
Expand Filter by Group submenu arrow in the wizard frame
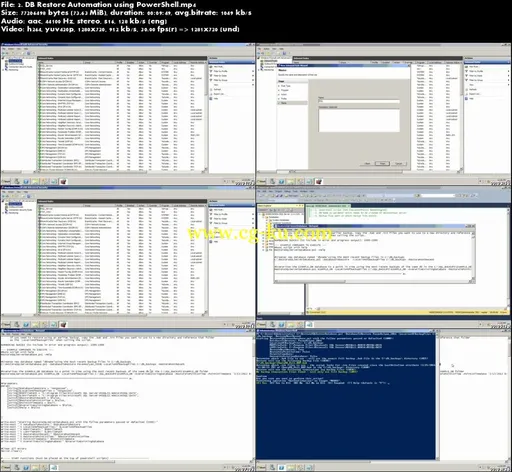point(508,80)
